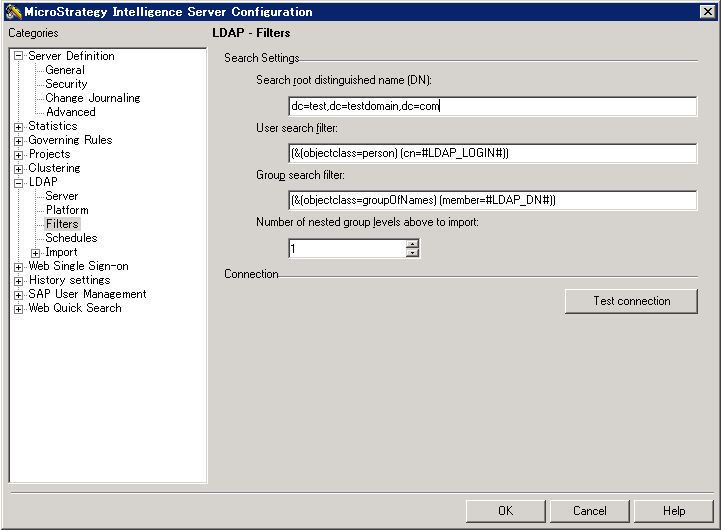
Task: Collapse the LDAP tree node
Action: [x=19, y=183]
